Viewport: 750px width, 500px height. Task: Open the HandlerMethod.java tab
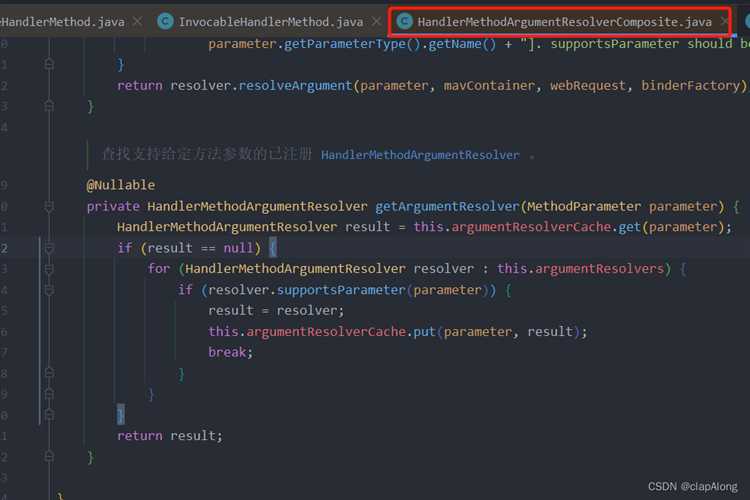tap(62, 22)
